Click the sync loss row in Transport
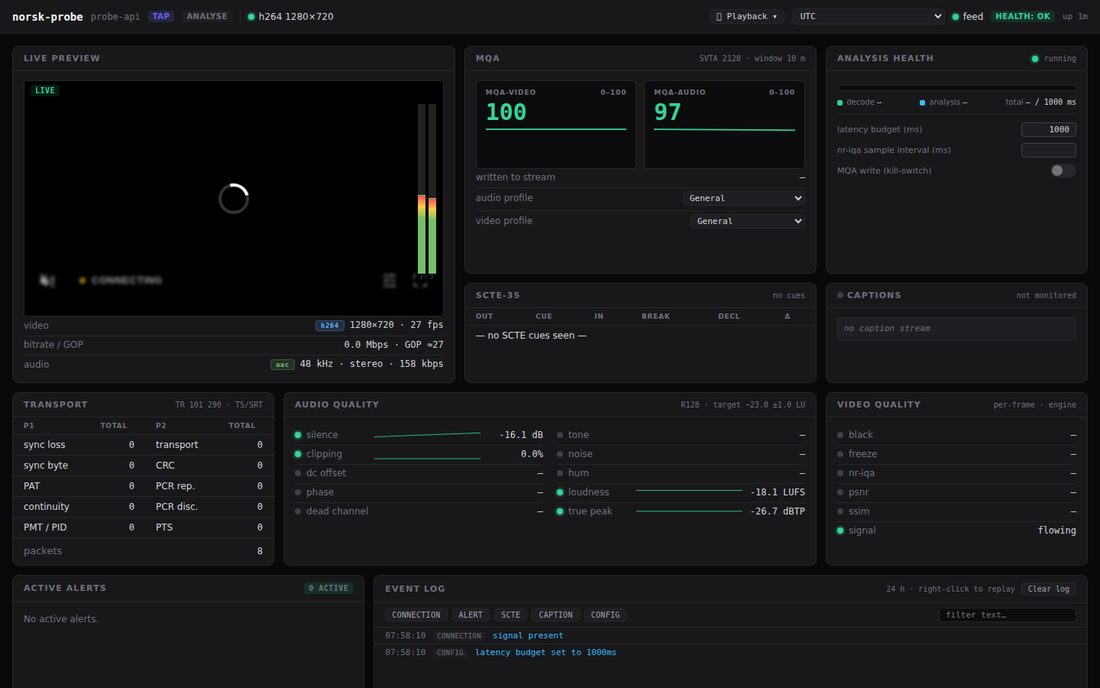Image resolution: width=1100 pixels, height=688 pixels. (79, 445)
